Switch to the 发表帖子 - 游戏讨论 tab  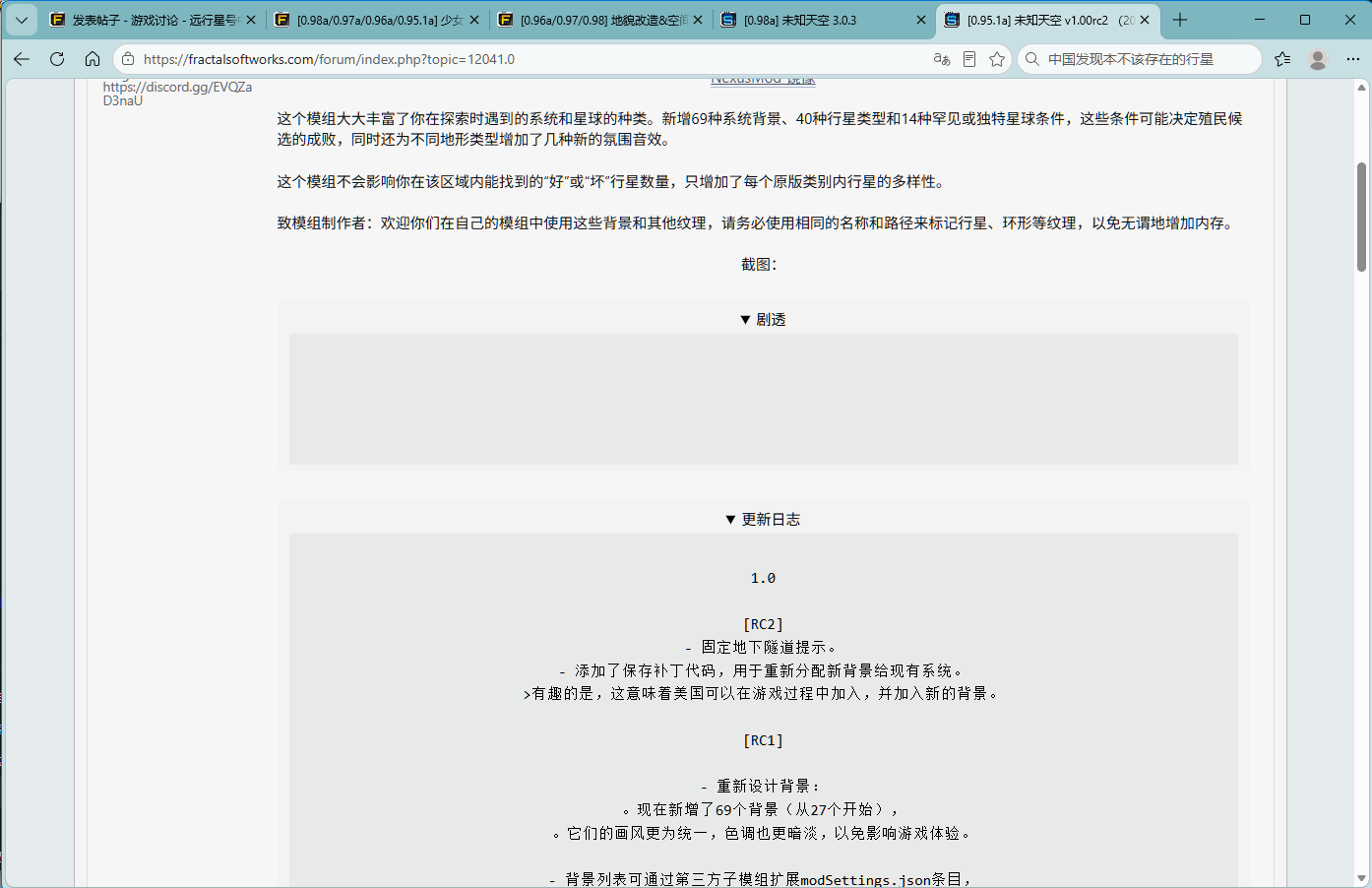[153, 20]
